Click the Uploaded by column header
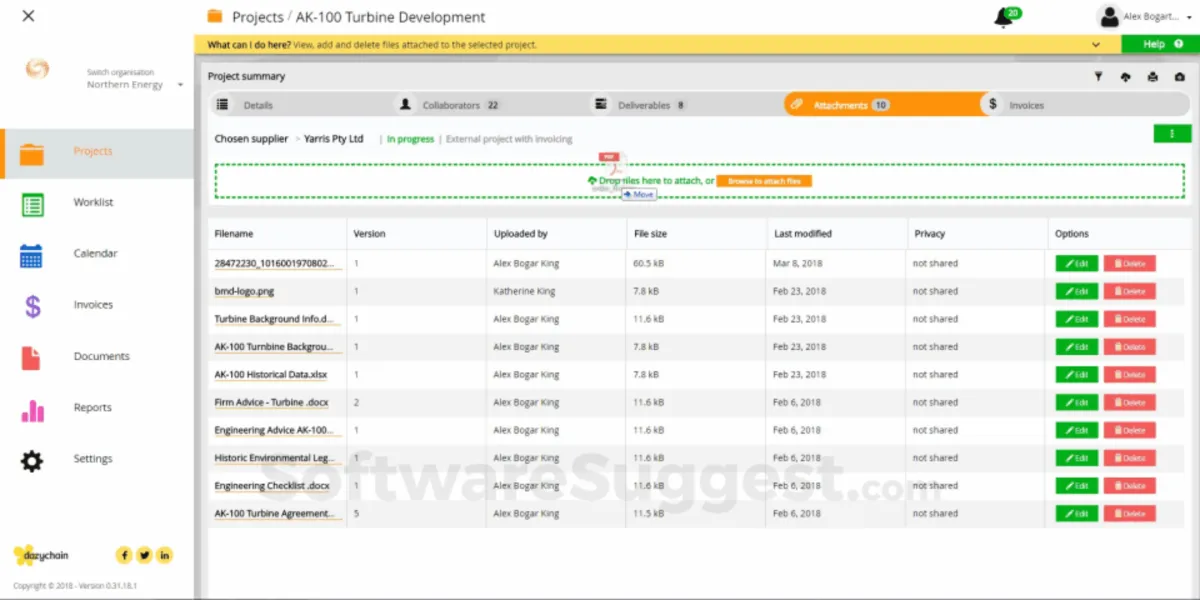The width and height of the screenshot is (1200, 600). coord(521,234)
